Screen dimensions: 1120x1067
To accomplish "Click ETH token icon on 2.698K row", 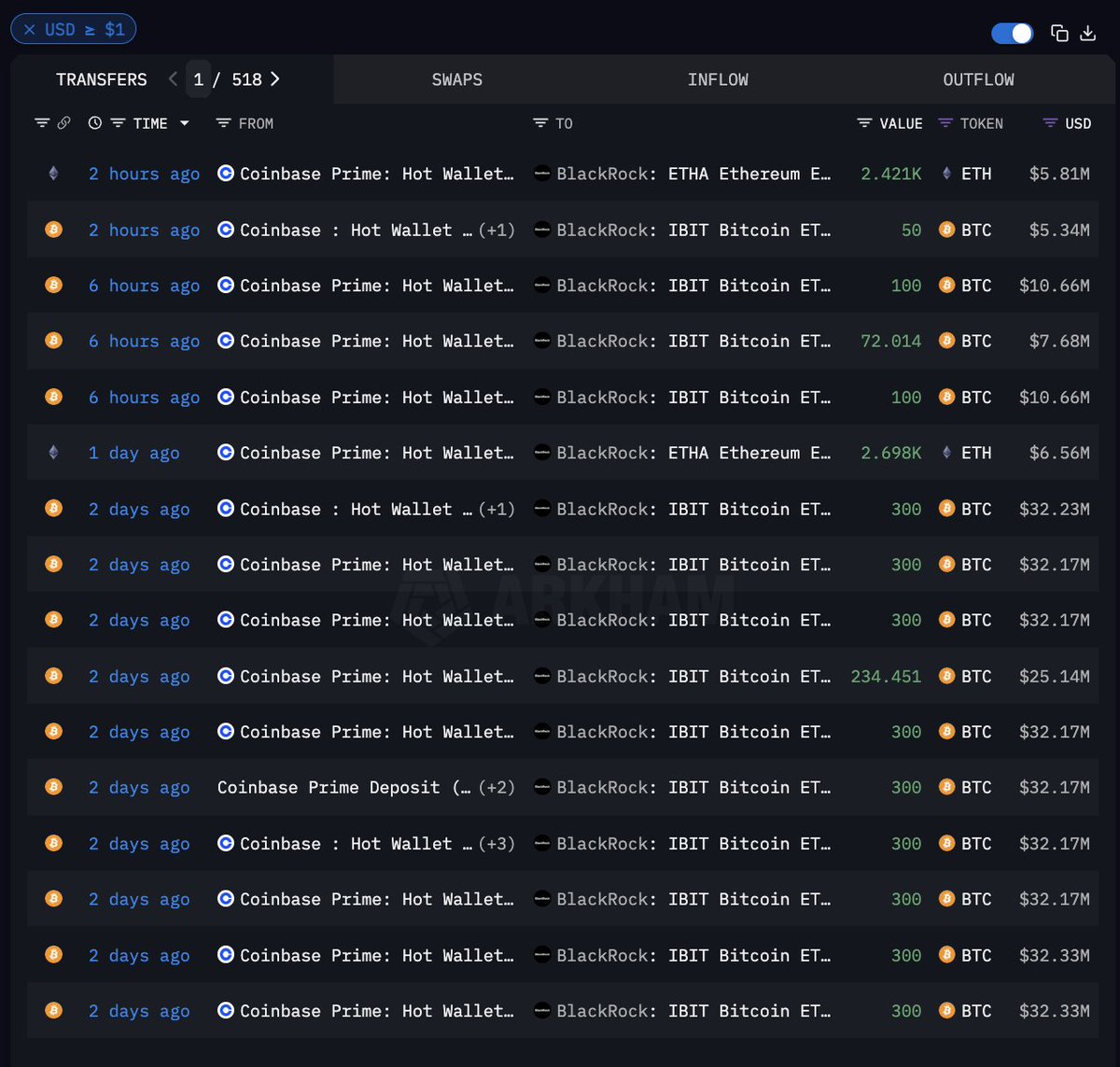I will pos(946,452).
